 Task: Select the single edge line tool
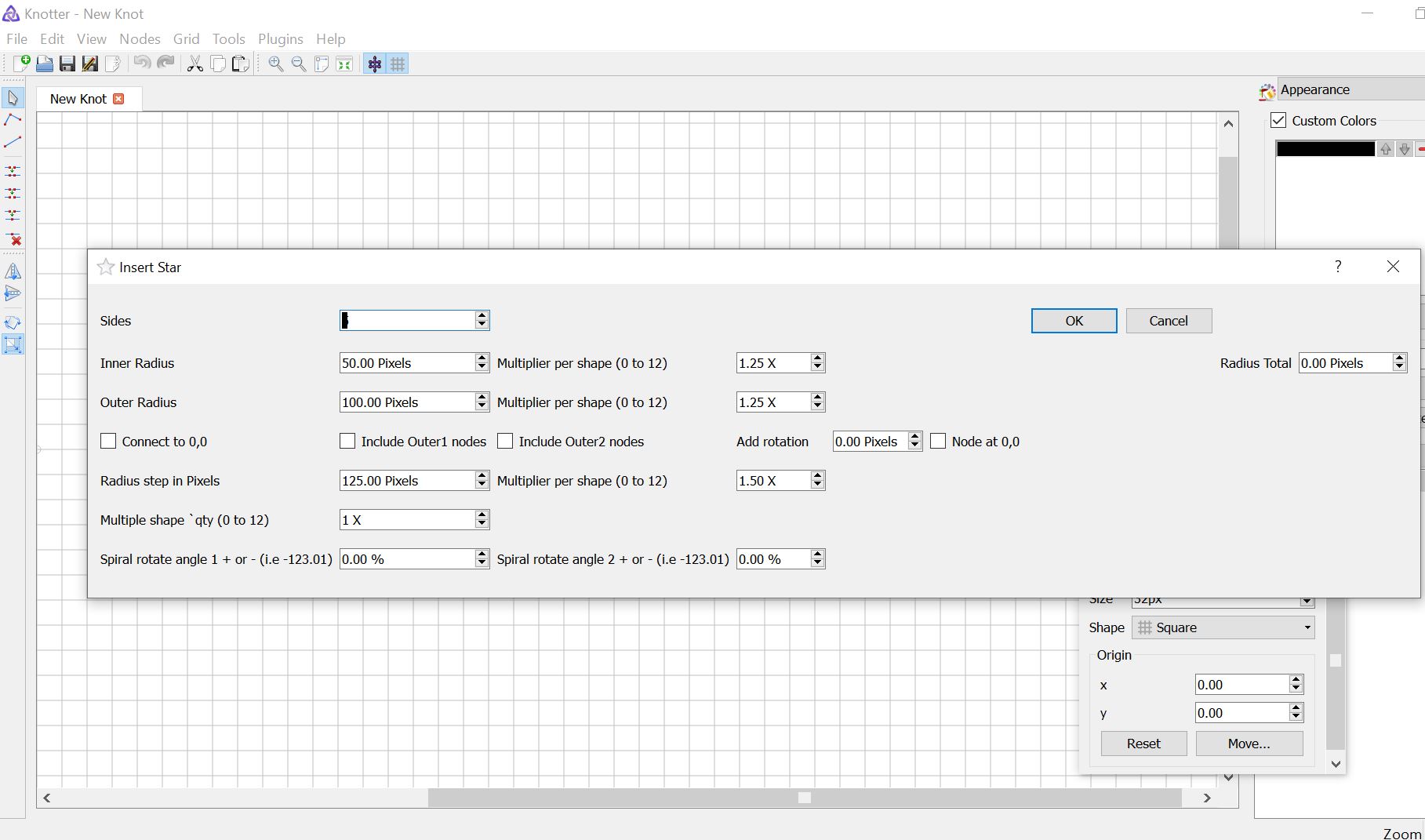click(13, 143)
